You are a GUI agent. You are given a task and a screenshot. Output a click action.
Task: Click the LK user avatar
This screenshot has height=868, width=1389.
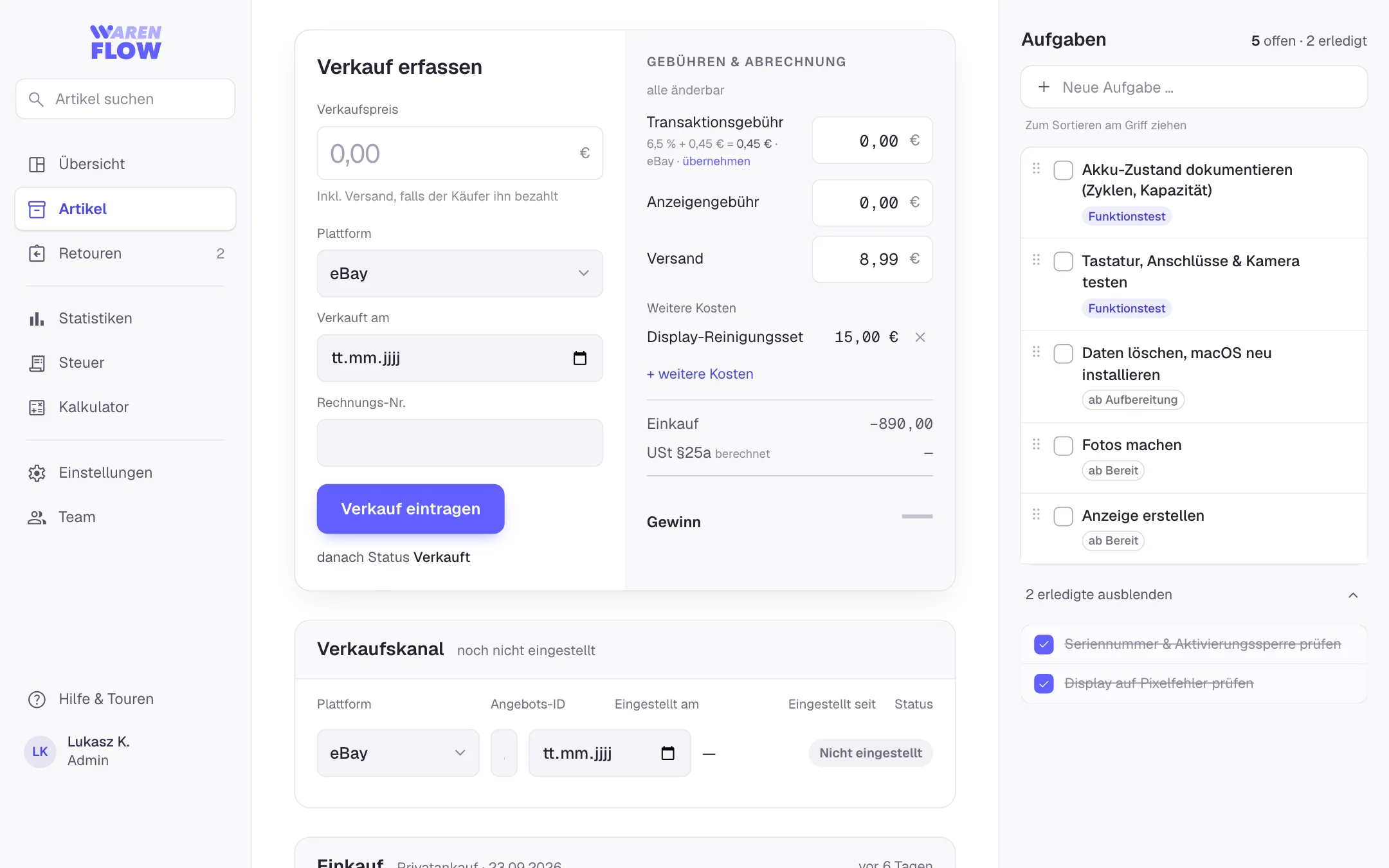coord(40,752)
